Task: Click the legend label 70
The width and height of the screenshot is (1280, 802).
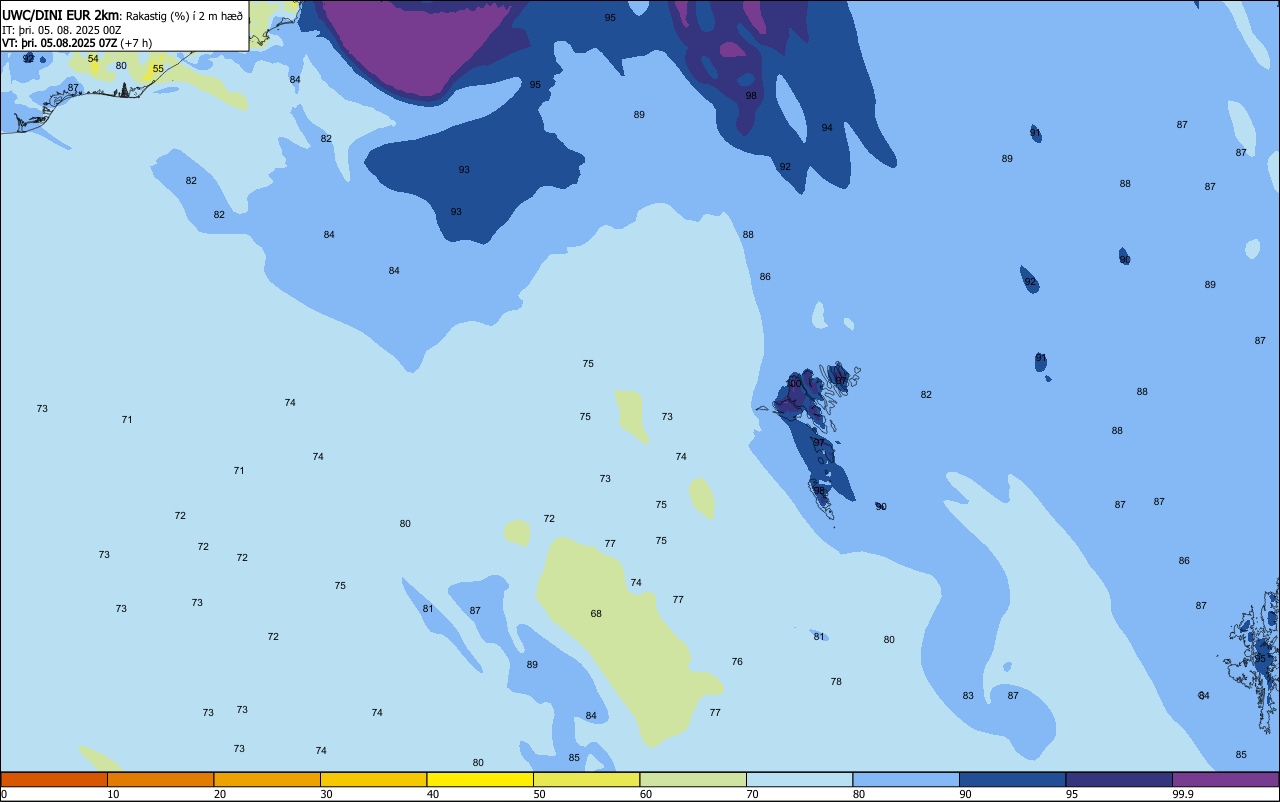Action: pyautogui.click(x=752, y=794)
